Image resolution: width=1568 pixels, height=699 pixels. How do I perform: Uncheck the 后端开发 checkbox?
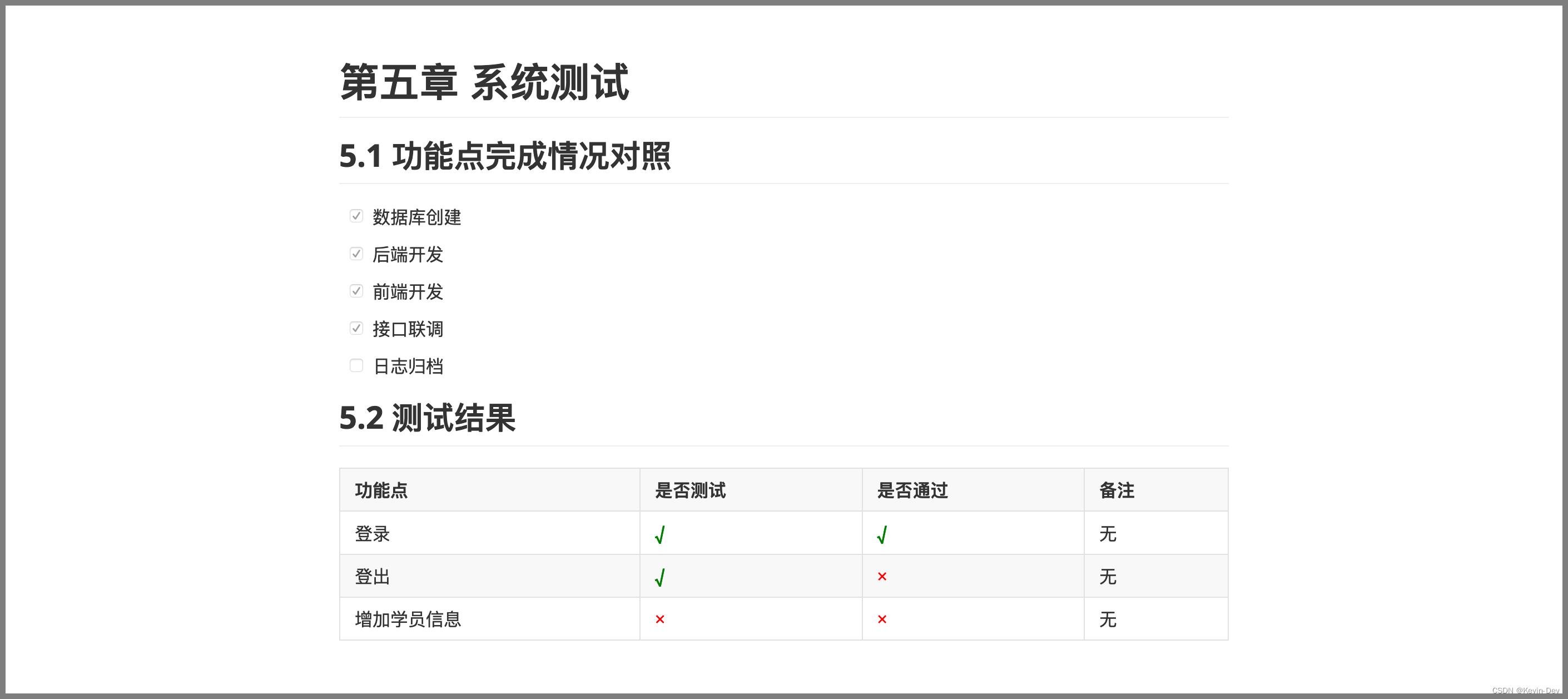point(356,253)
